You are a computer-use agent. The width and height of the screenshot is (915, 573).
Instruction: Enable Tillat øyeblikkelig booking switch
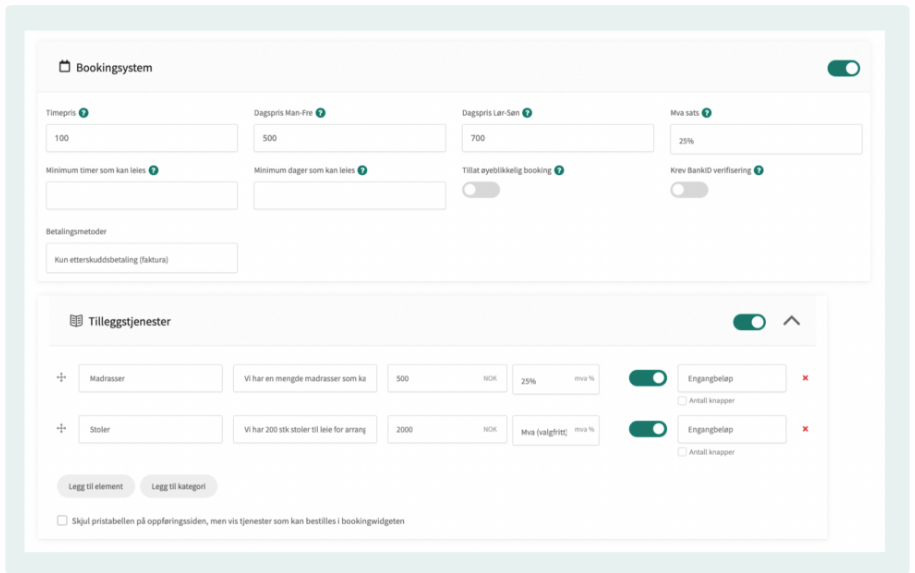click(x=480, y=190)
